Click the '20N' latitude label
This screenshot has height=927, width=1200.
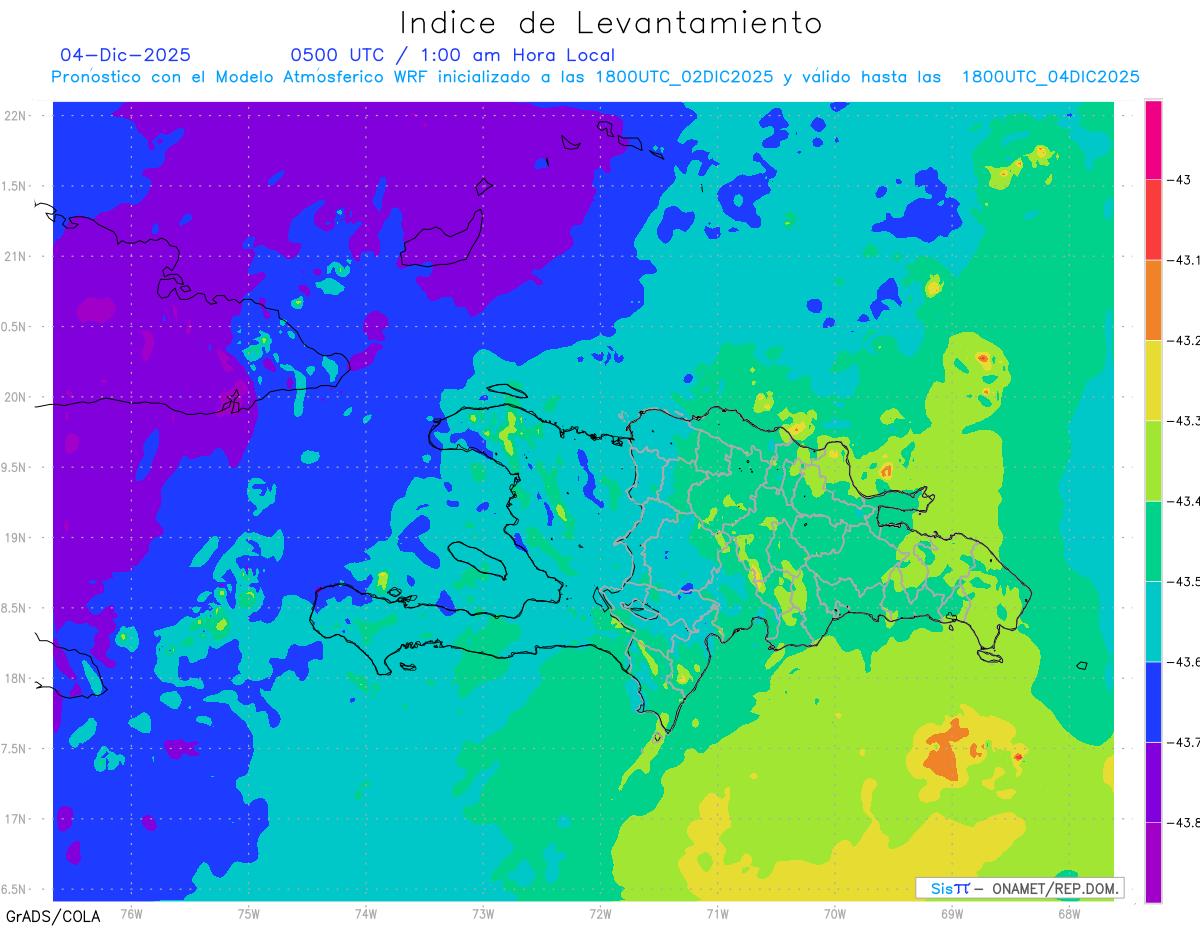pyautogui.click(x=16, y=397)
